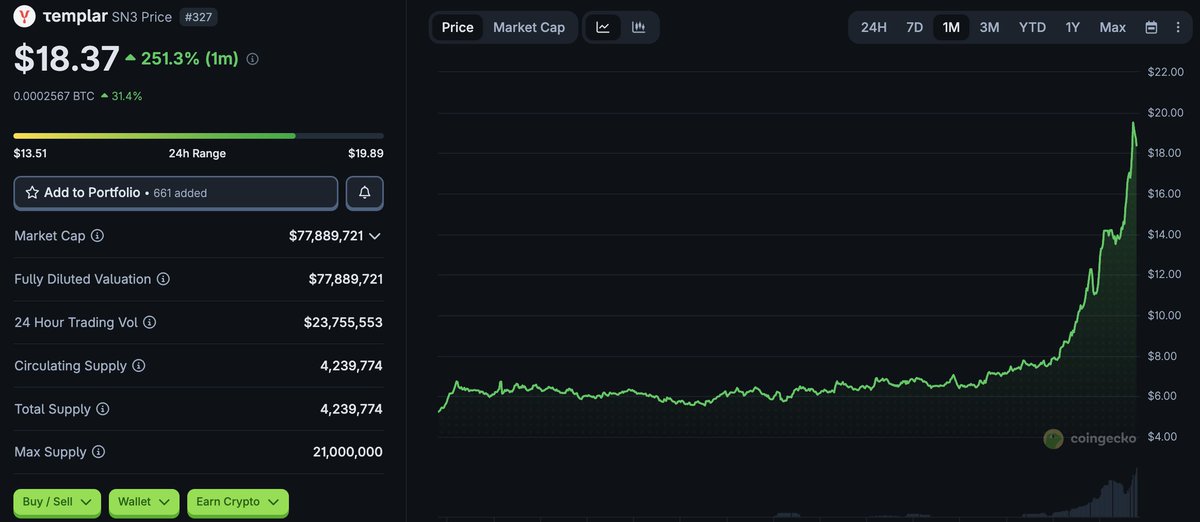Click the $18.37 price value

(67, 59)
